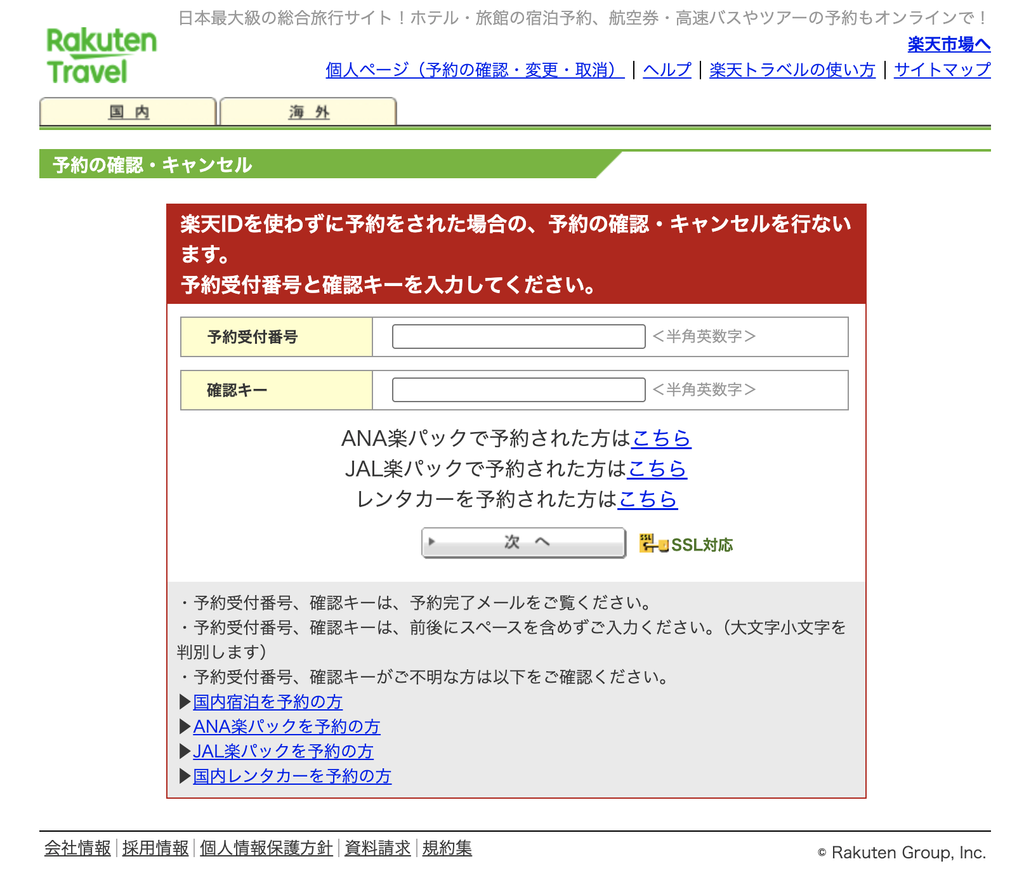This screenshot has height=878, width=1024.
Task: Open 会社情報 footer link
Action: pyautogui.click(x=77, y=848)
